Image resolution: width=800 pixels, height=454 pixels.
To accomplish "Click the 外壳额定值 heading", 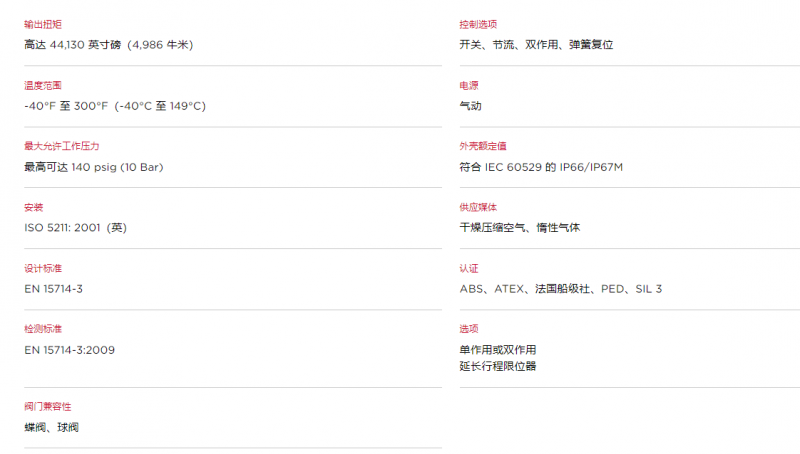I will click(483, 146).
